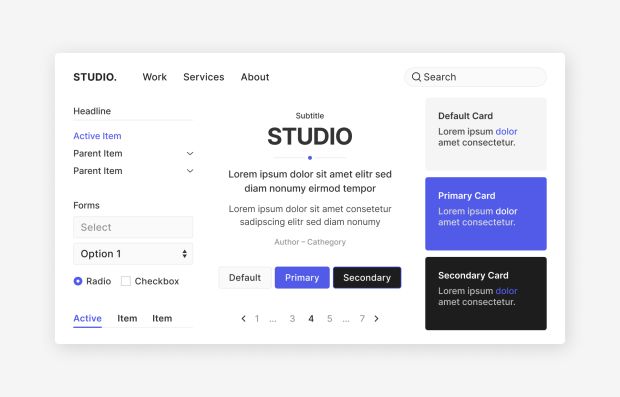Click dolor link in Primary Card

click(507, 212)
